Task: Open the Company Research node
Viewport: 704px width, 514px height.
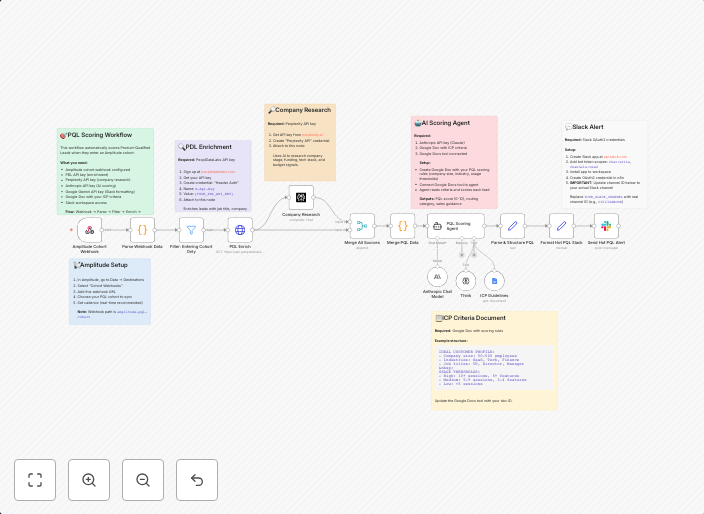Action: point(301,197)
